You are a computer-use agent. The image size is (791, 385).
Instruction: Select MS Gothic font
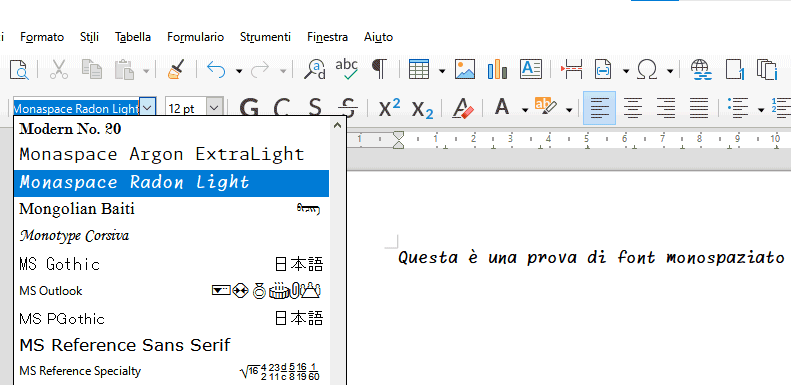(x=172, y=264)
